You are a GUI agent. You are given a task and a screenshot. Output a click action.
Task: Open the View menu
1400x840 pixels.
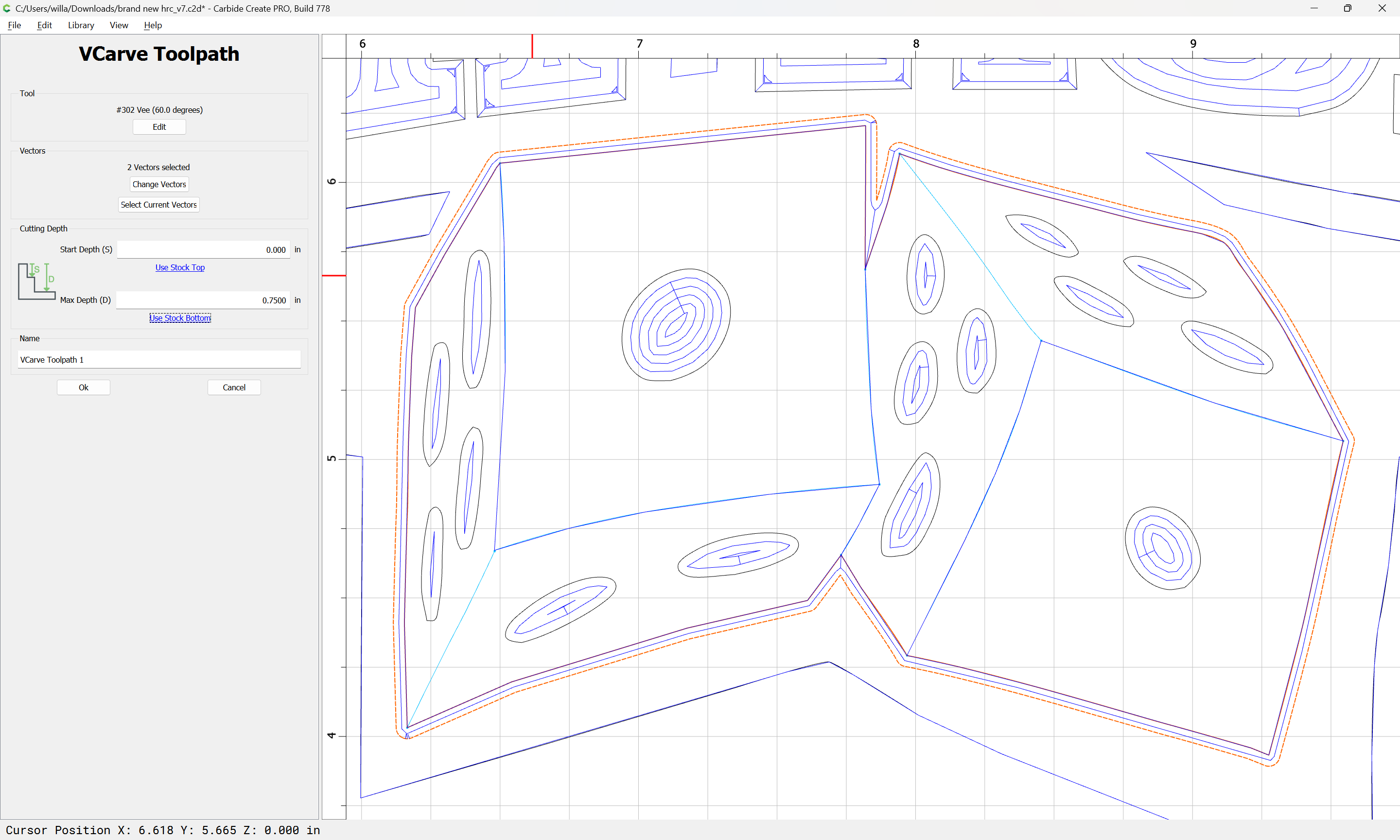(119, 25)
